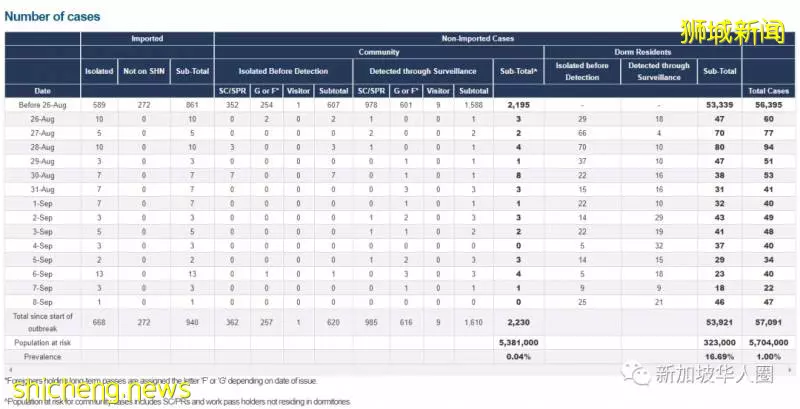
Task: Click the Before 26-Aug row label
Action: coord(42,105)
